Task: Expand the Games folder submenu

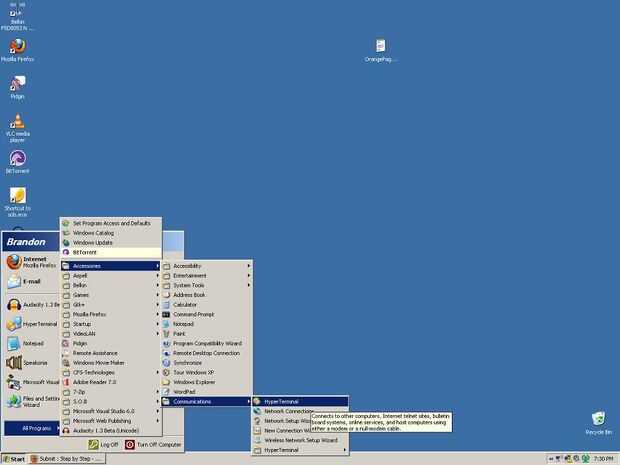Action: click(x=111, y=295)
